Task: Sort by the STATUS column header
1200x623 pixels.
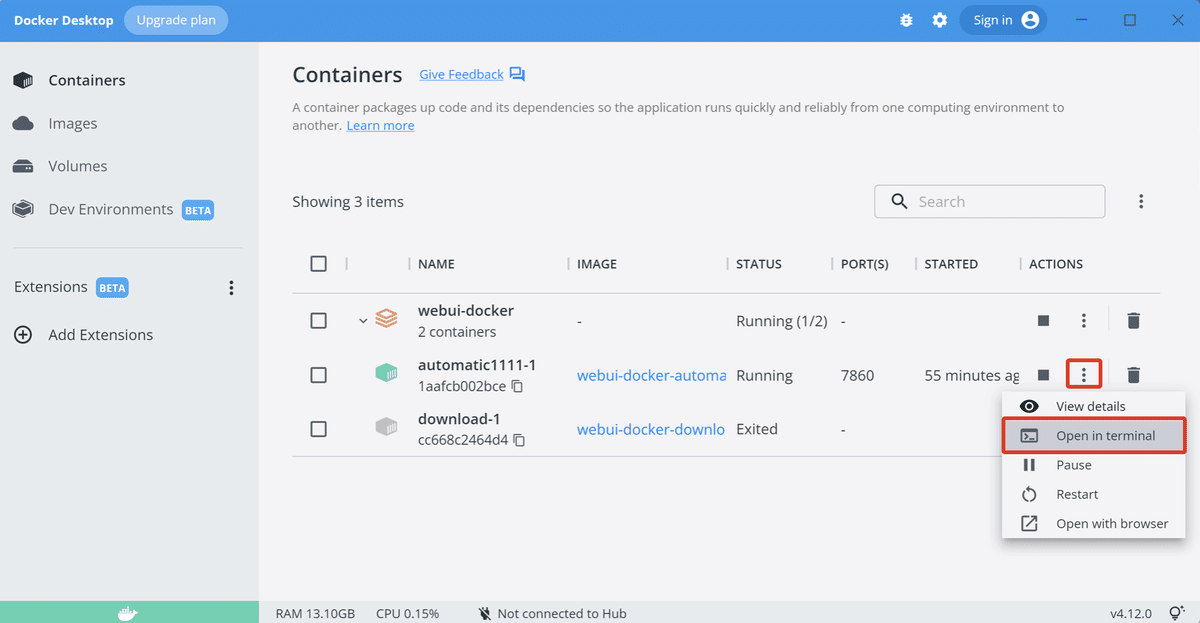Action: pos(759,264)
